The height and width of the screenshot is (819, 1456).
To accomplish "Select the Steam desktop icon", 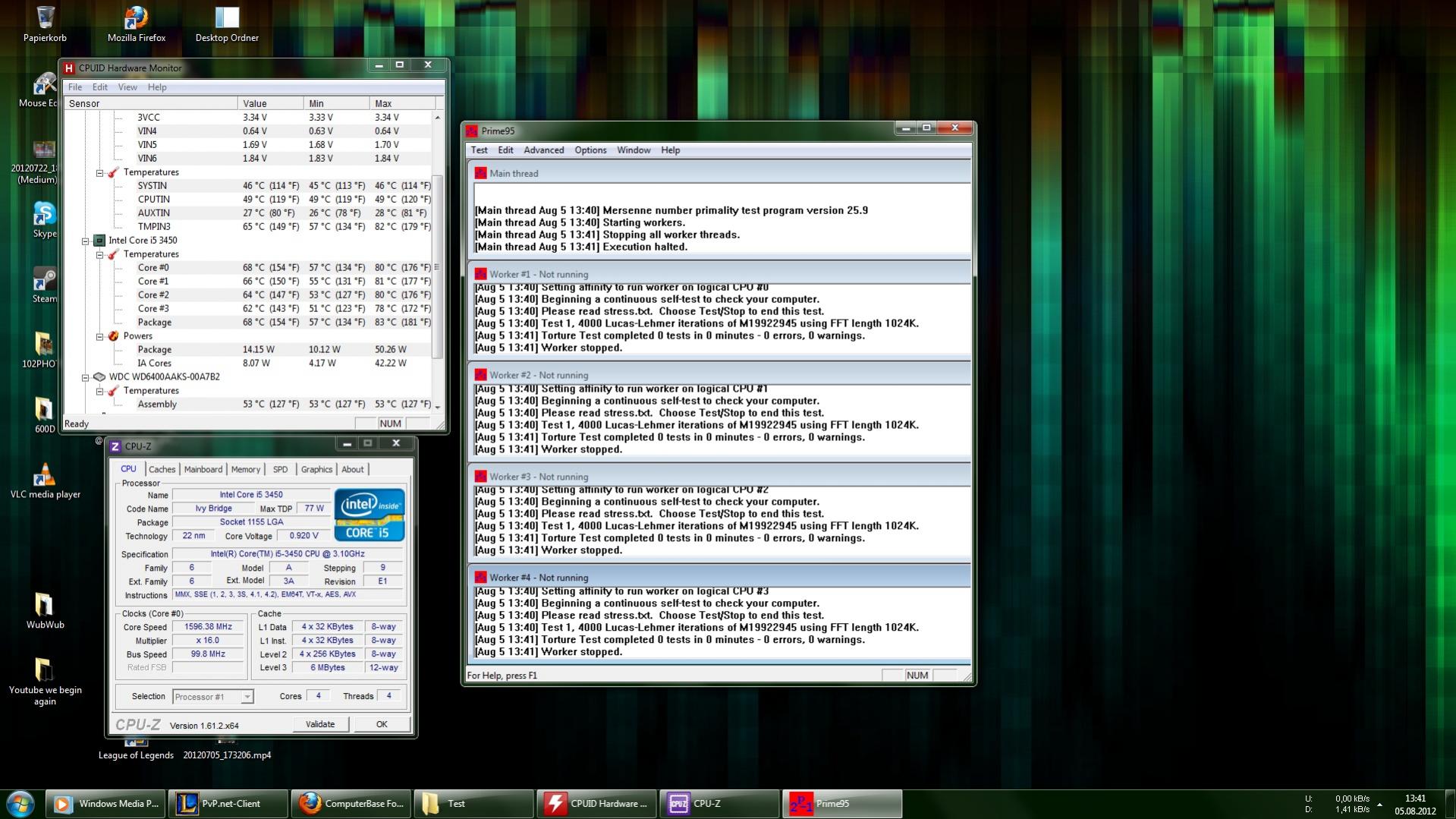I will pos(45,285).
